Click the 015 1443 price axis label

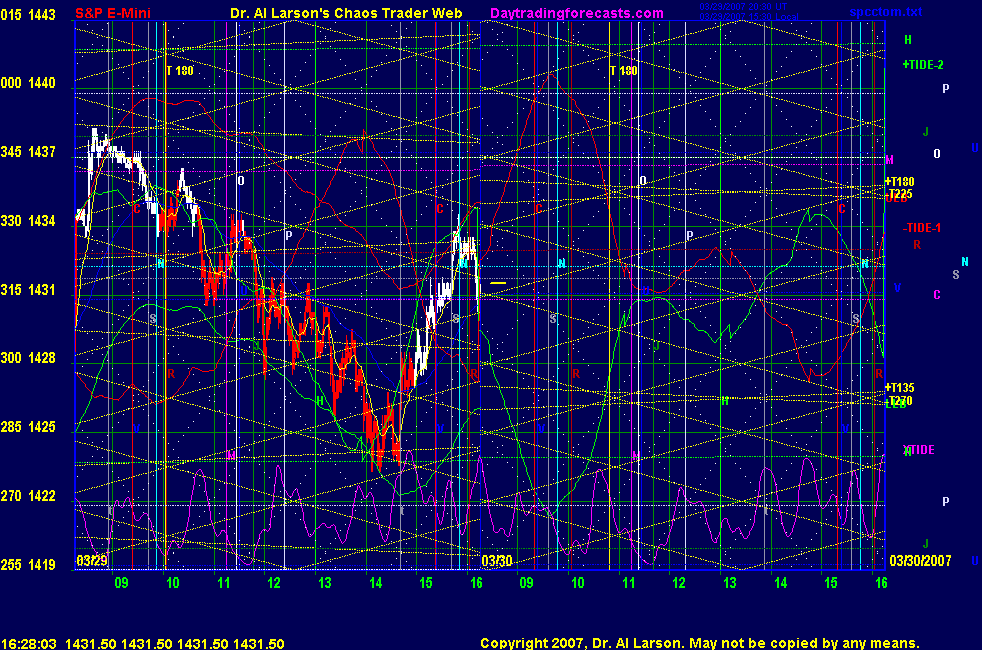(28, 14)
